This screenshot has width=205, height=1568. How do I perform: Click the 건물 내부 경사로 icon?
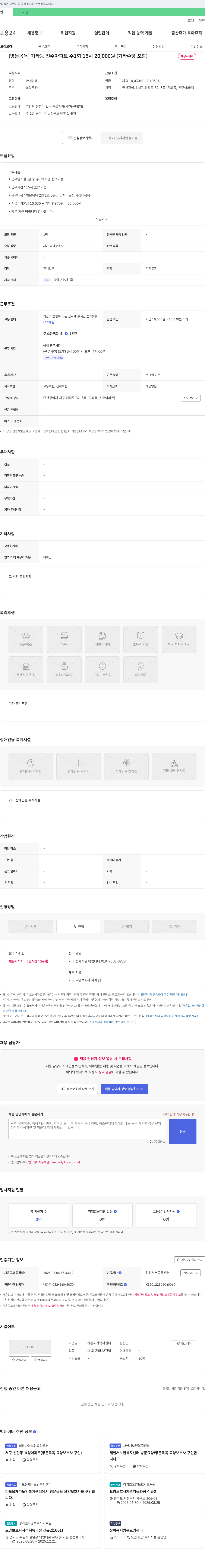click(x=174, y=766)
